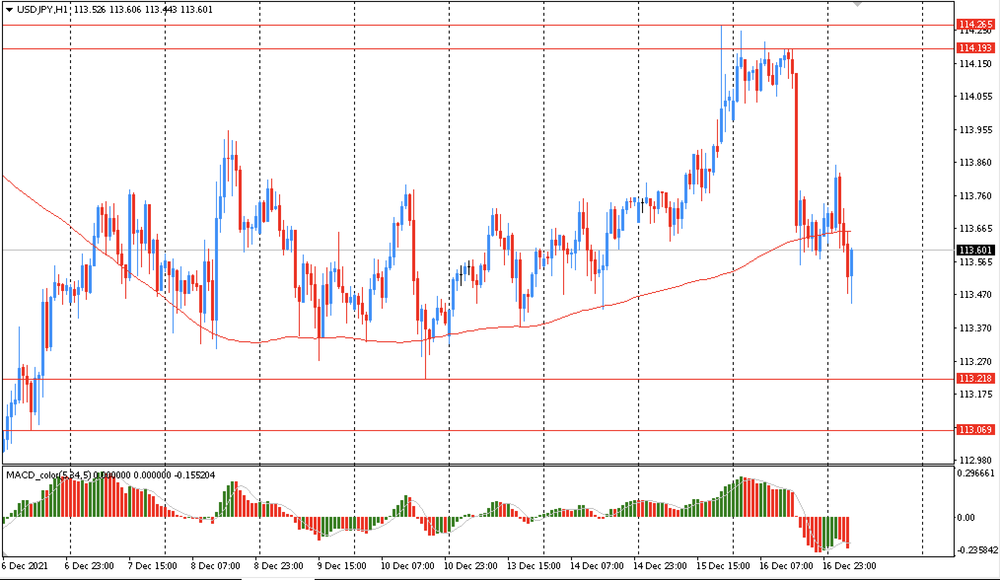The width and height of the screenshot is (1000, 580).
Task: Select the 113.069 support level label
Action: click(x=975, y=430)
